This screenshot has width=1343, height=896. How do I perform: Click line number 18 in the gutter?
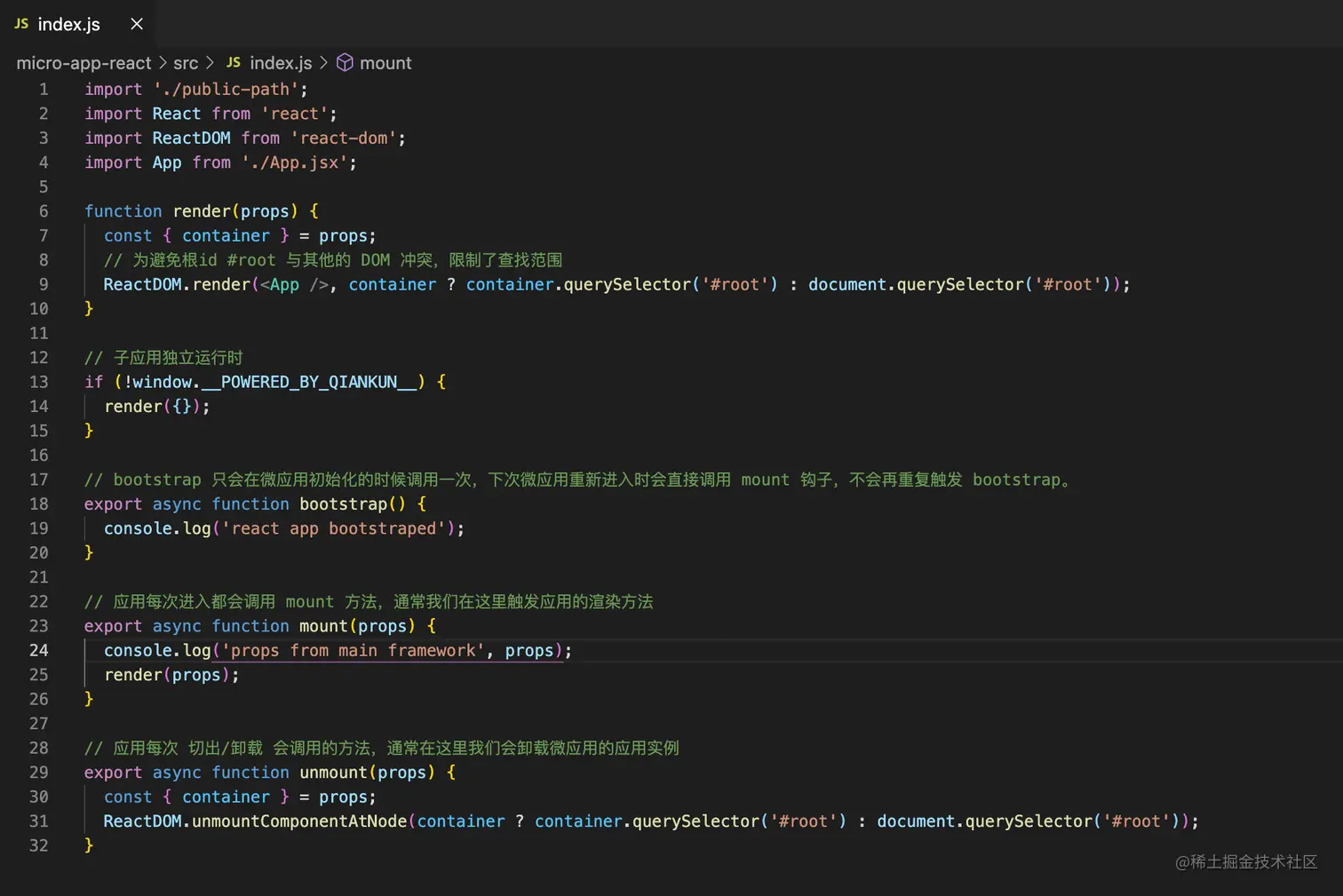coord(39,504)
